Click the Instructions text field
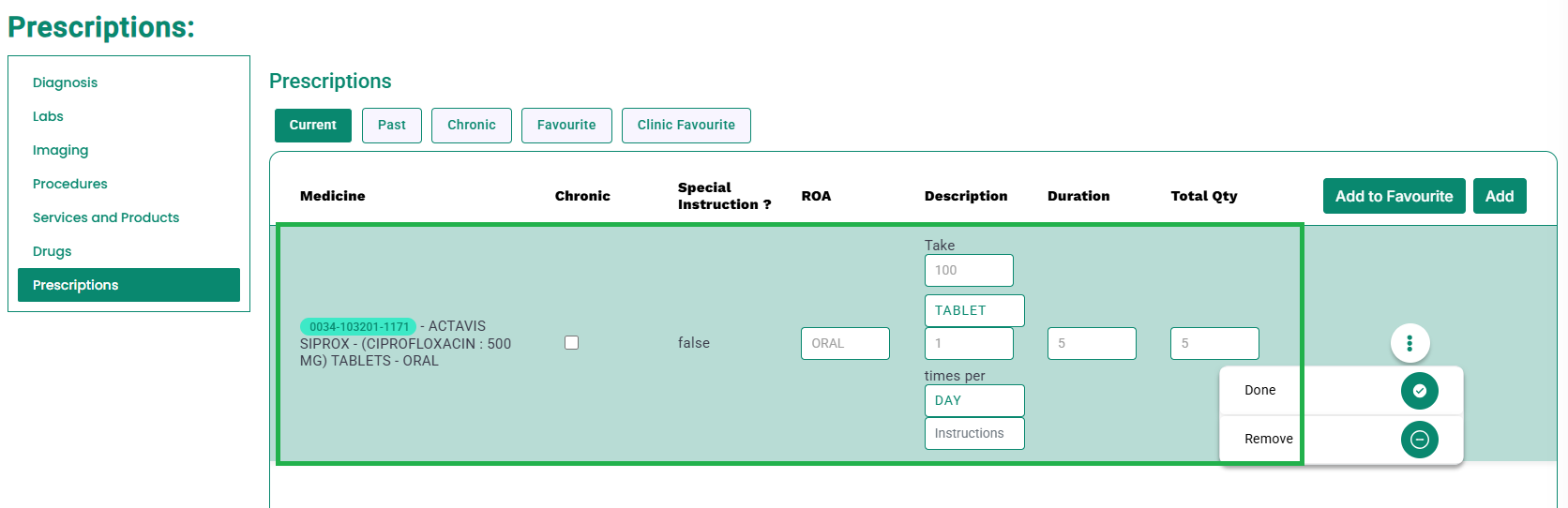This screenshot has height=508, width=1568. [x=974, y=433]
